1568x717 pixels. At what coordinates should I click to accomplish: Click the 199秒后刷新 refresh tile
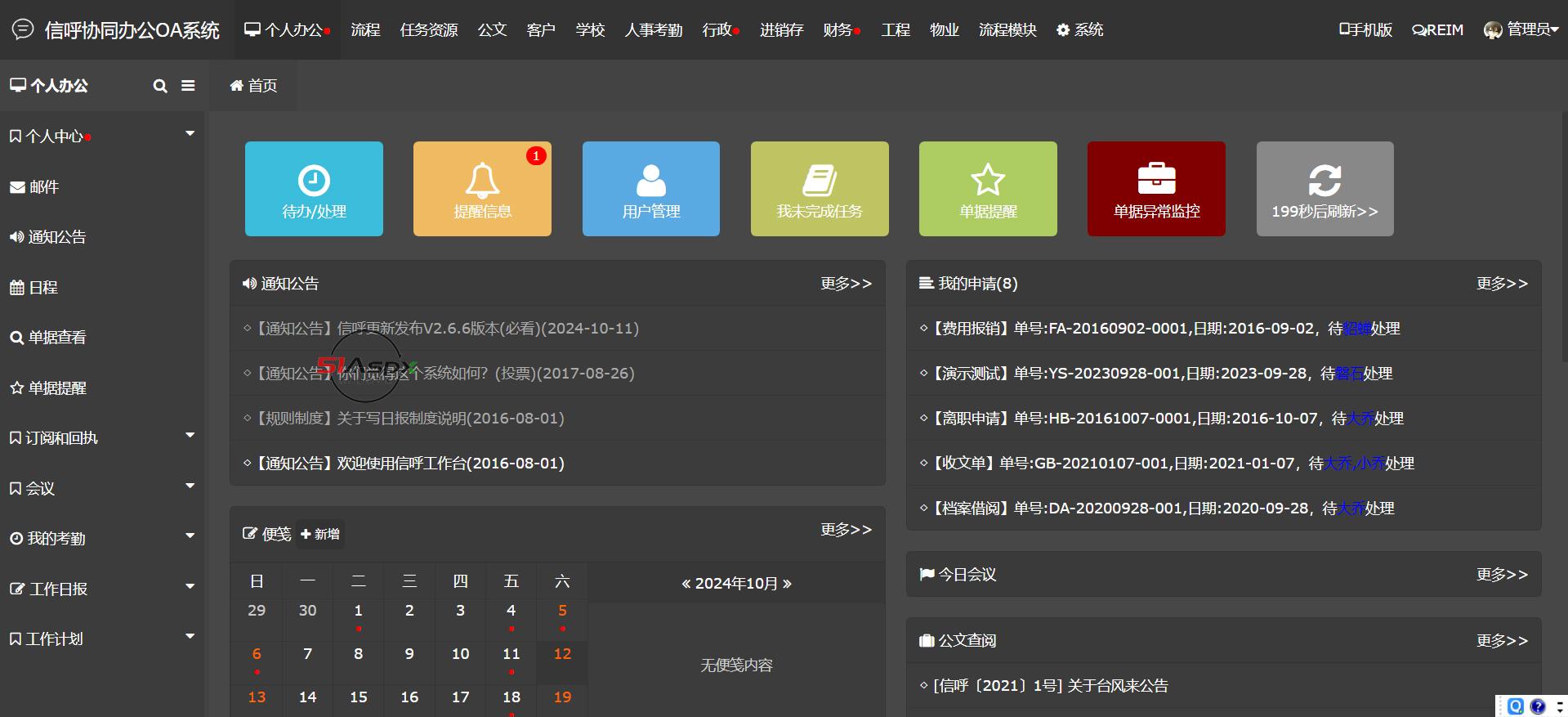(x=1325, y=189)
